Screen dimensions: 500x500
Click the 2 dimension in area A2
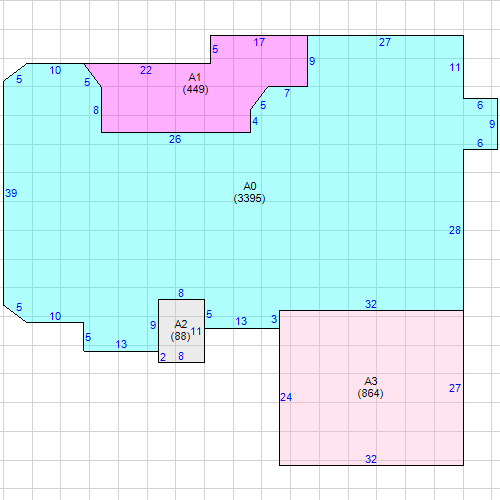pos(163,357)
